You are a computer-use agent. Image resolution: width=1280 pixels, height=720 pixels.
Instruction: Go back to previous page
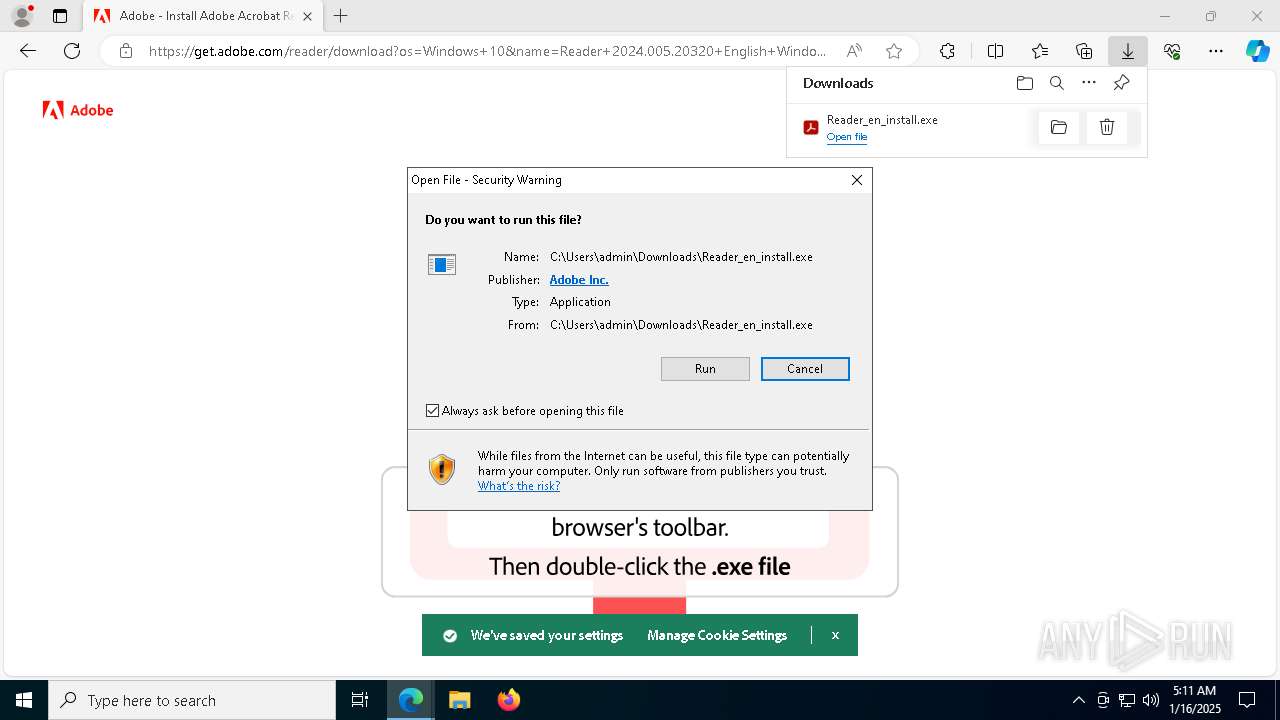(28, 51)
